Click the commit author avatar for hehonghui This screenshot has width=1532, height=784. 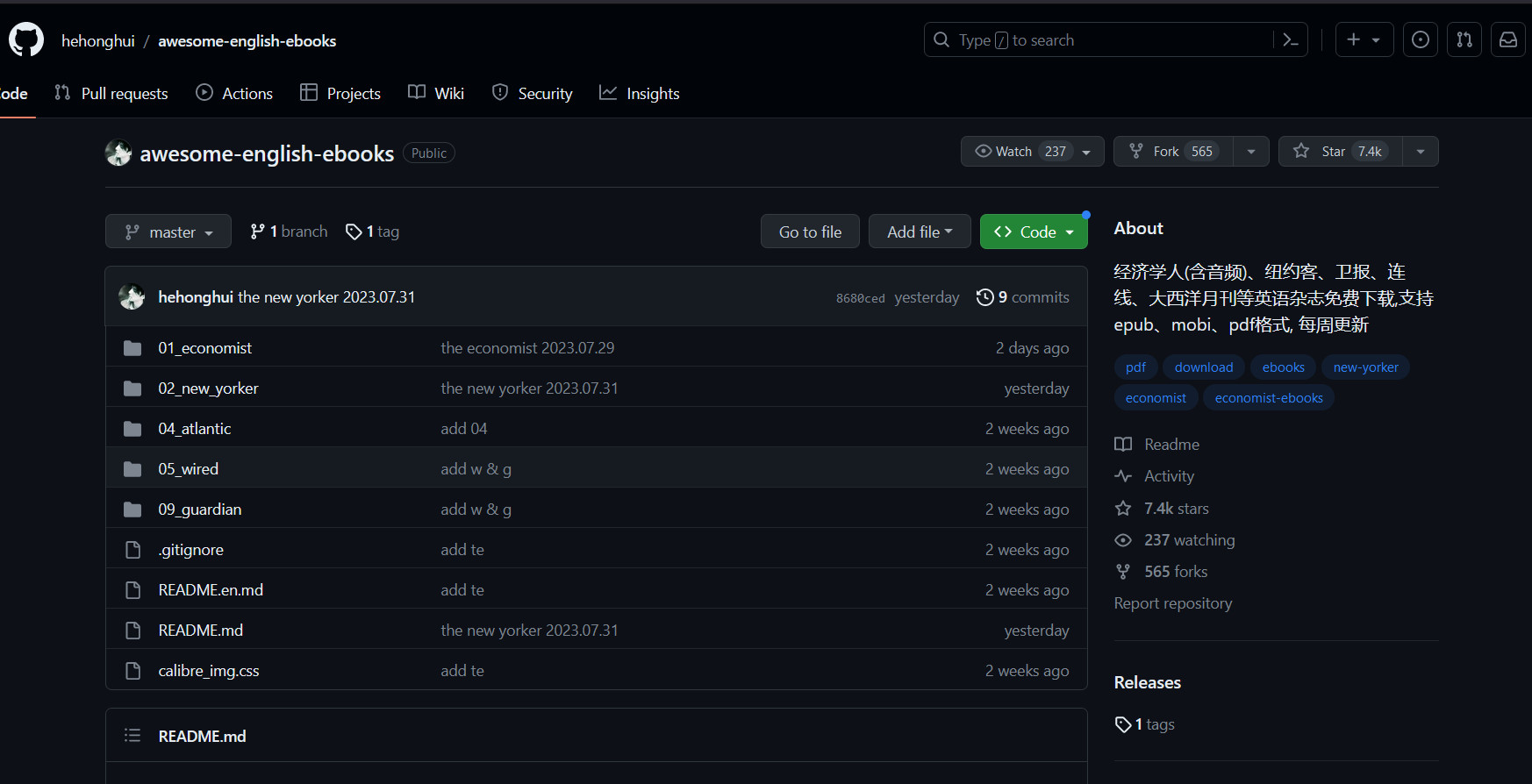(x=132, y=297)
